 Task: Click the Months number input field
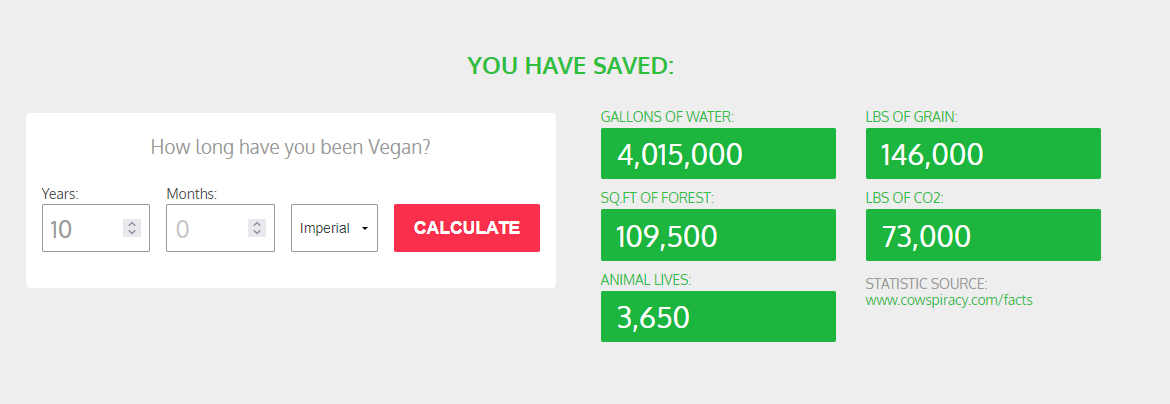point(206,228)
